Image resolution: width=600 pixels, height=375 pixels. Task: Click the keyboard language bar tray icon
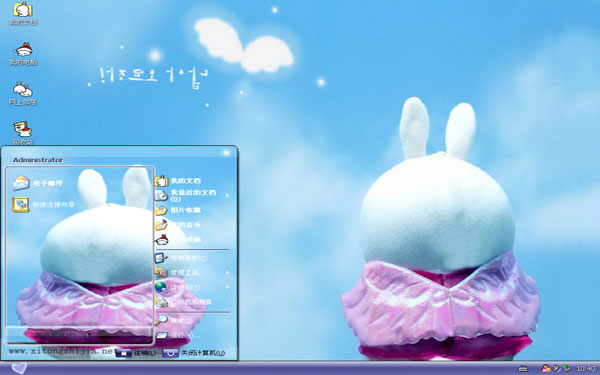(x=523, y=369)
